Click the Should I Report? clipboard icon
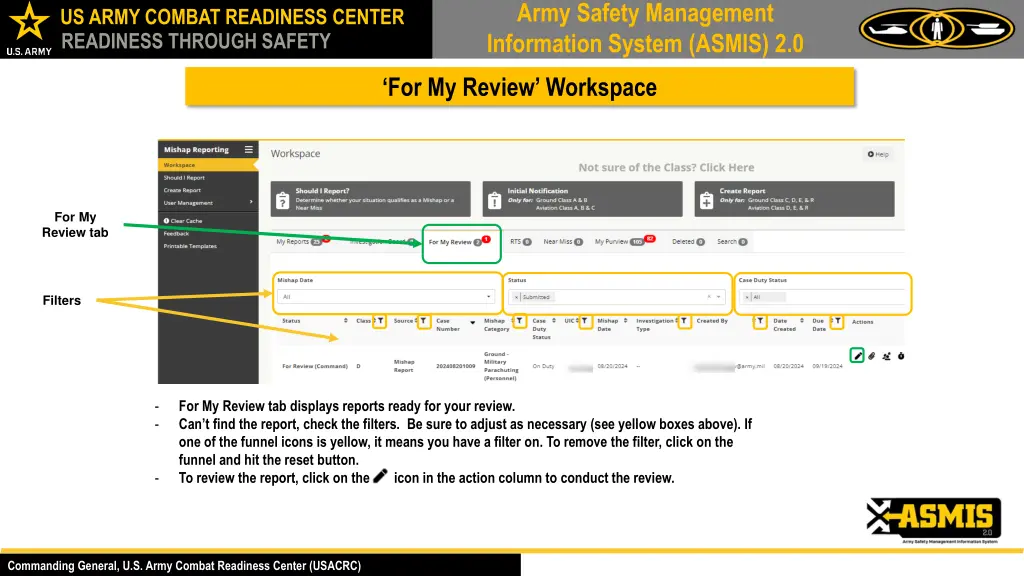 (x=282, y=198)
